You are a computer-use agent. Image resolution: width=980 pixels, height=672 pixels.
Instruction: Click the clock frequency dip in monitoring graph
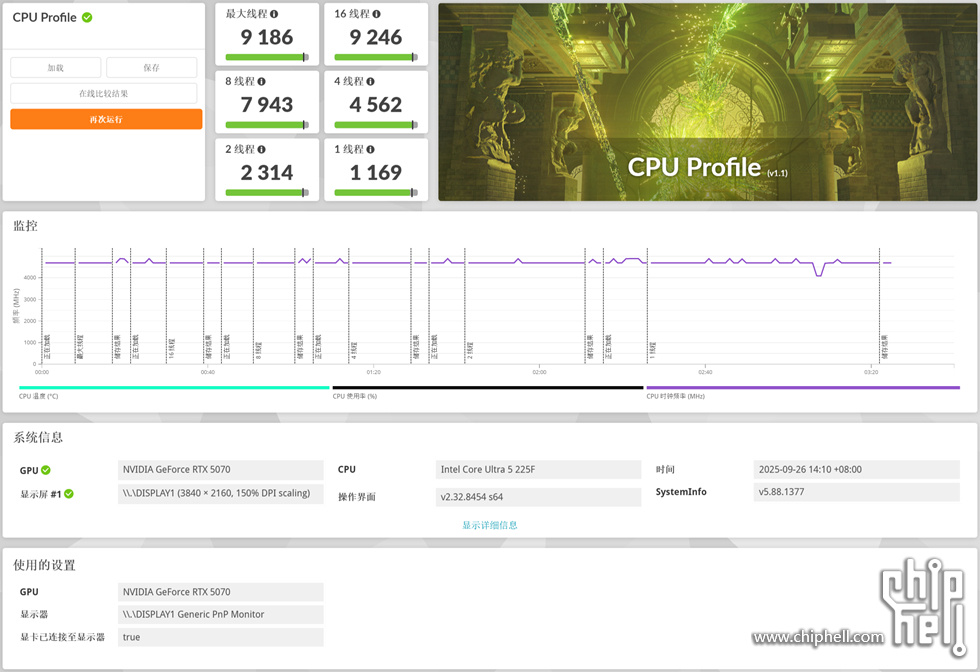(x=819, y=271)
